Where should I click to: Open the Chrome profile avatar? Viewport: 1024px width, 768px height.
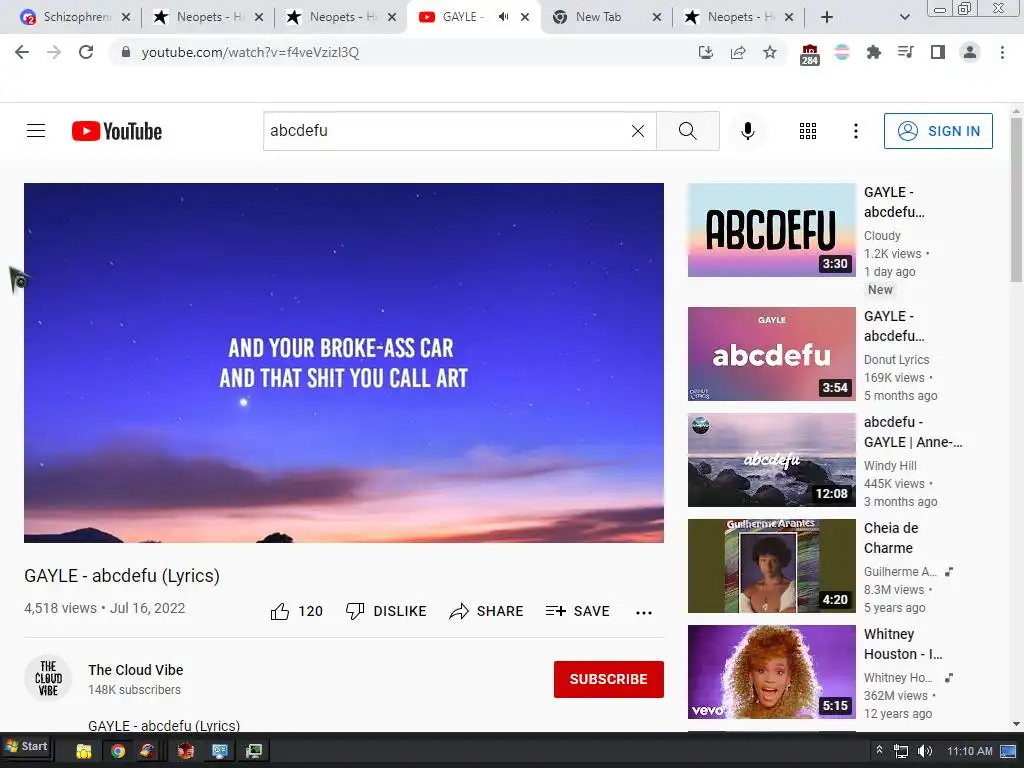970,52
